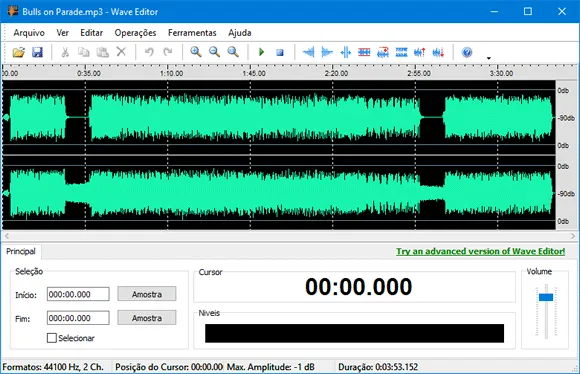The height and width of the screenshot is (374, 580).
Task: Click the 3:30.00 mark on the time ruler
Action: click(501, 73)
